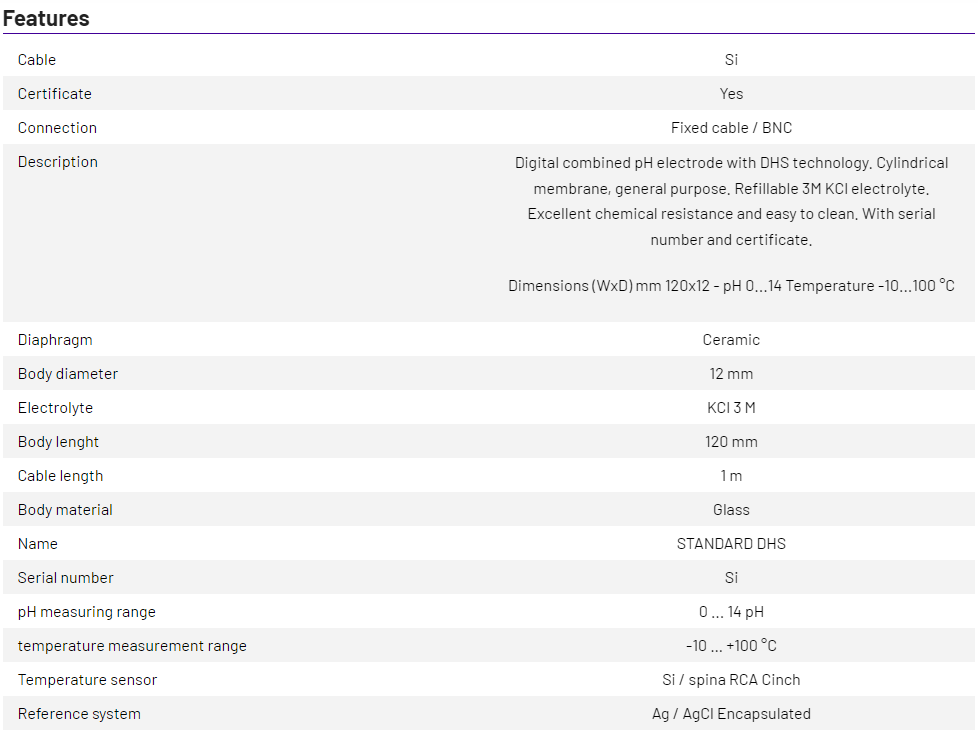978x736 pixels.
Task: Select the 120 mm value
Action: [731, 442]
